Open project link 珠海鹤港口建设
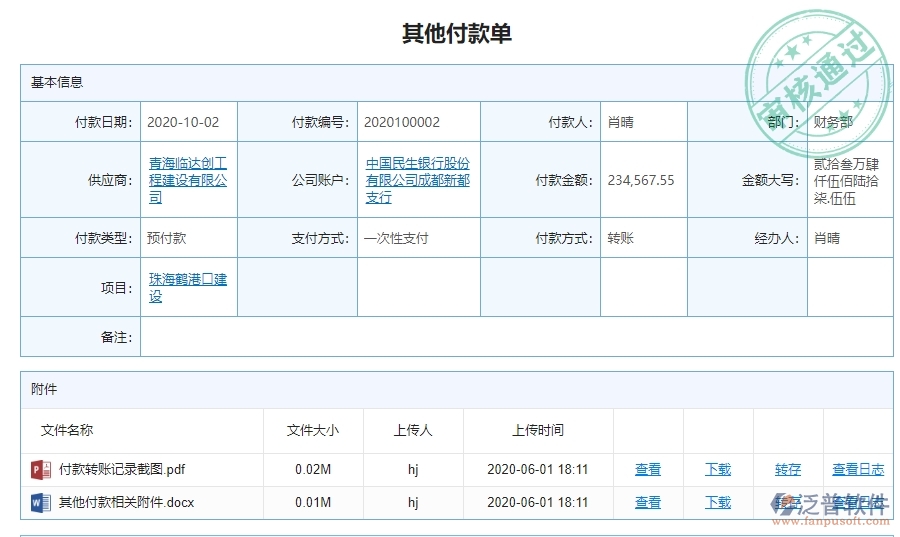 (x=188, y=288)
